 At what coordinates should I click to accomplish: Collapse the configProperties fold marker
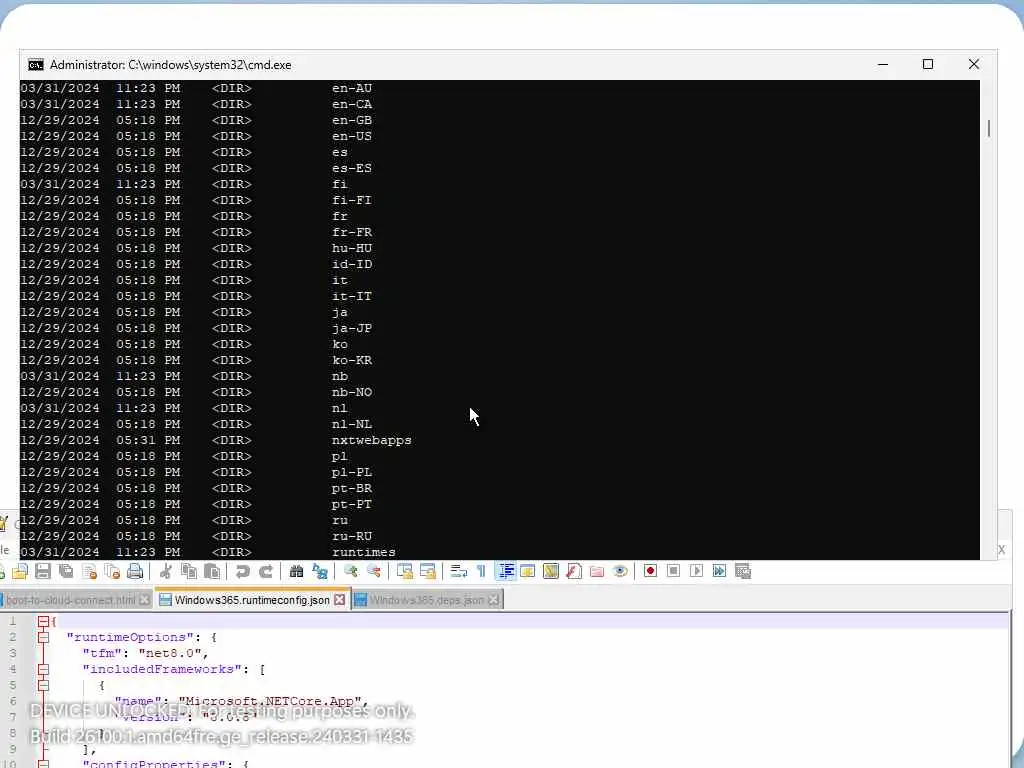point(43,764)
